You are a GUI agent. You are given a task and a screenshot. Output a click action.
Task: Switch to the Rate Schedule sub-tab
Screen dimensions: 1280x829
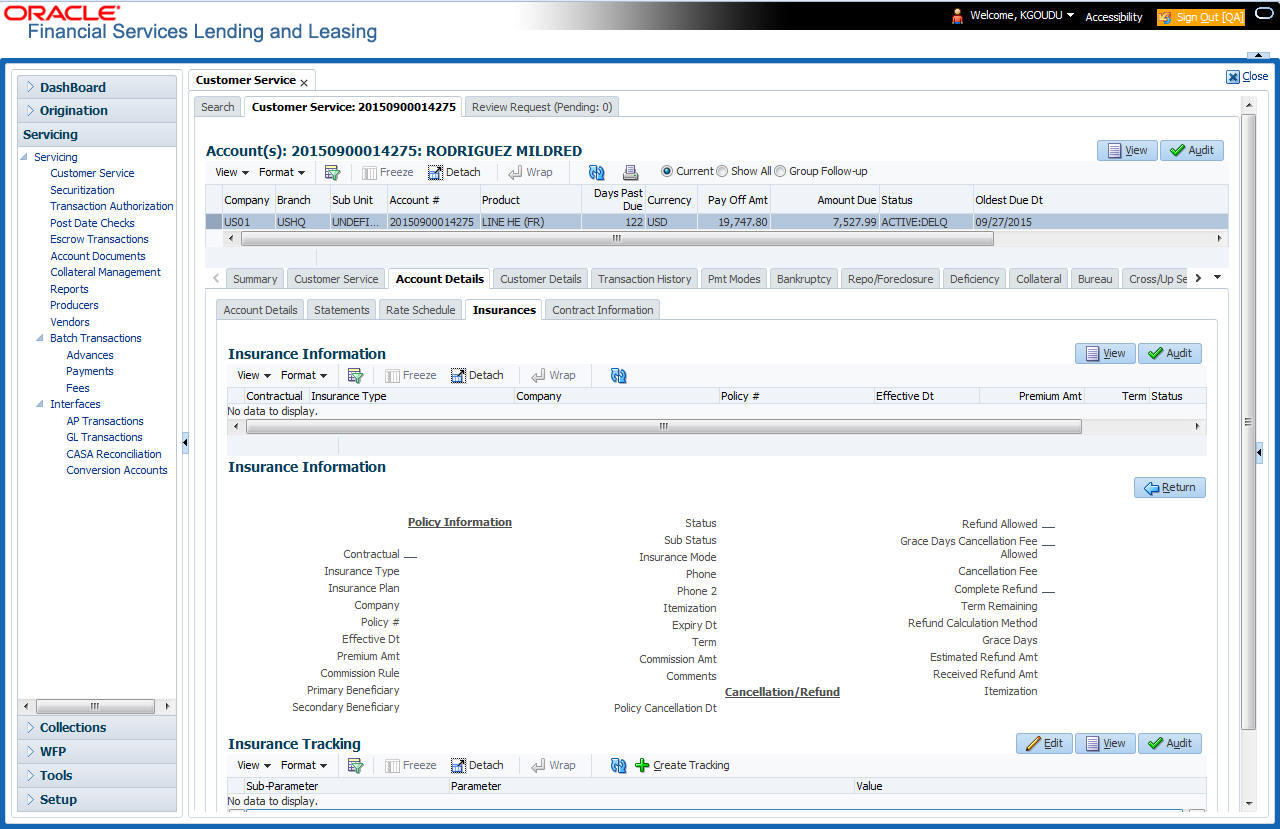pyautogui.click(x=421, y=310)
